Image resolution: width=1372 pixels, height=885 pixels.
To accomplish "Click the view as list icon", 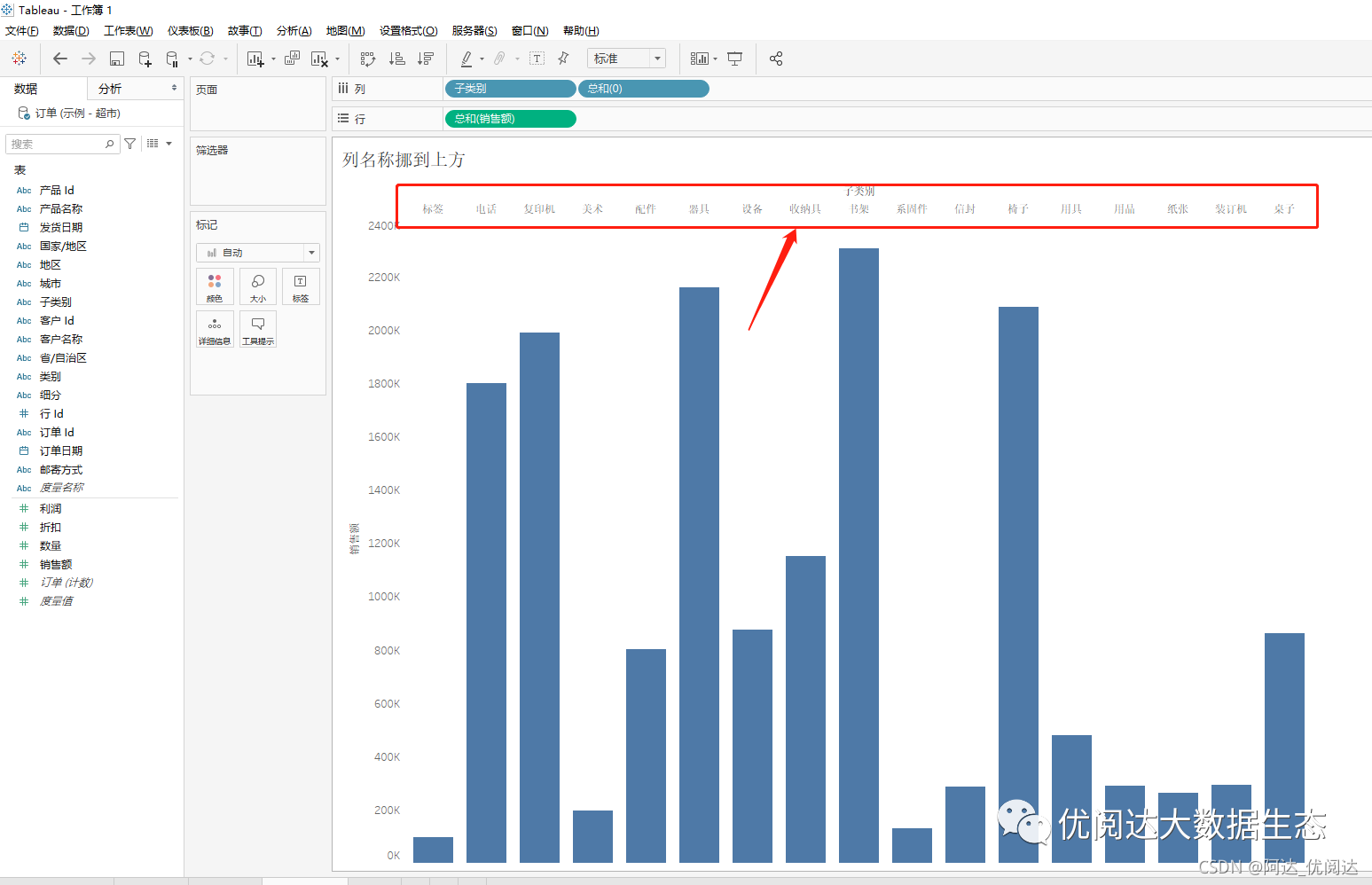I will 153,144.
